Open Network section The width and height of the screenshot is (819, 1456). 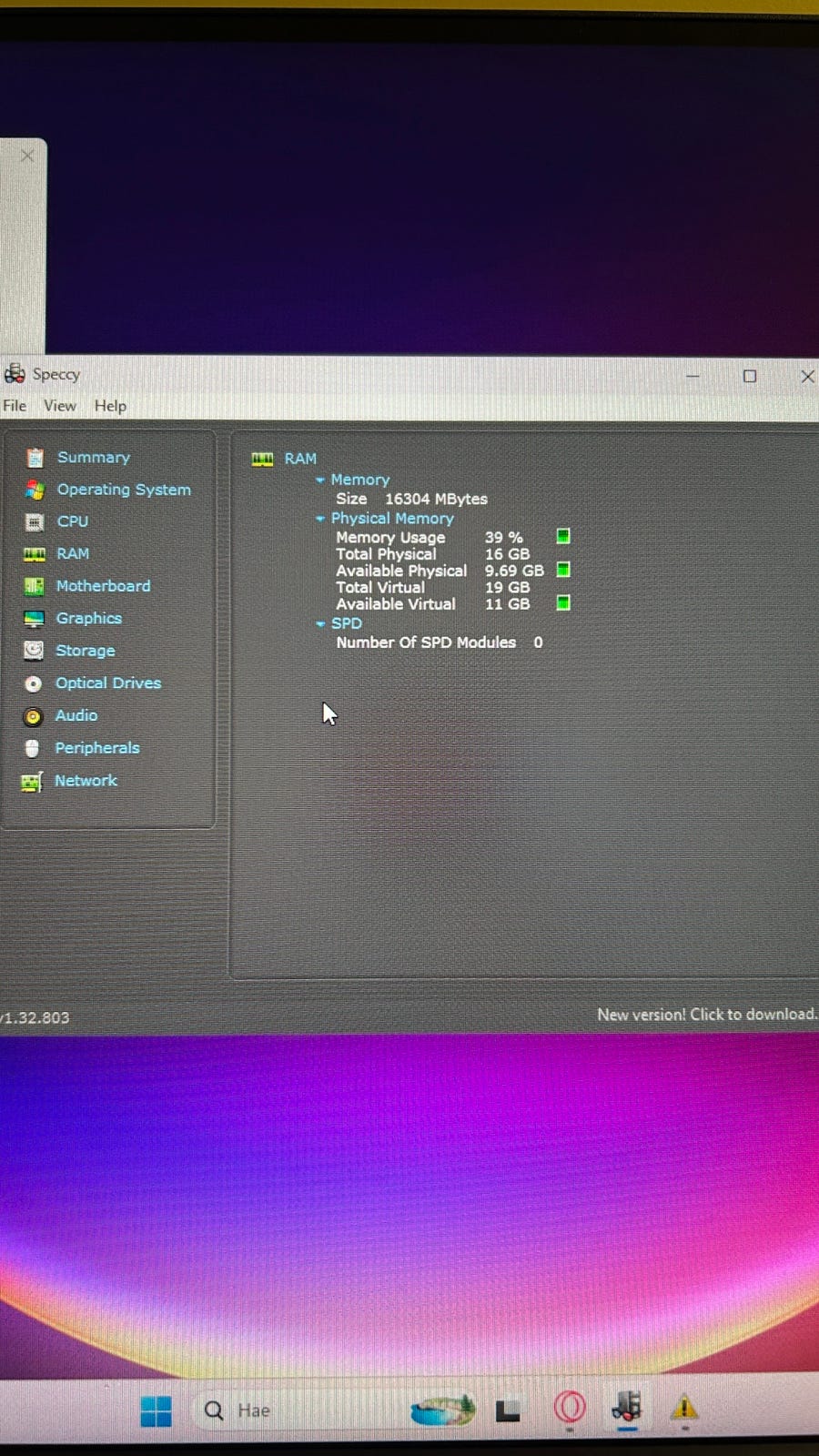[86, 780]
